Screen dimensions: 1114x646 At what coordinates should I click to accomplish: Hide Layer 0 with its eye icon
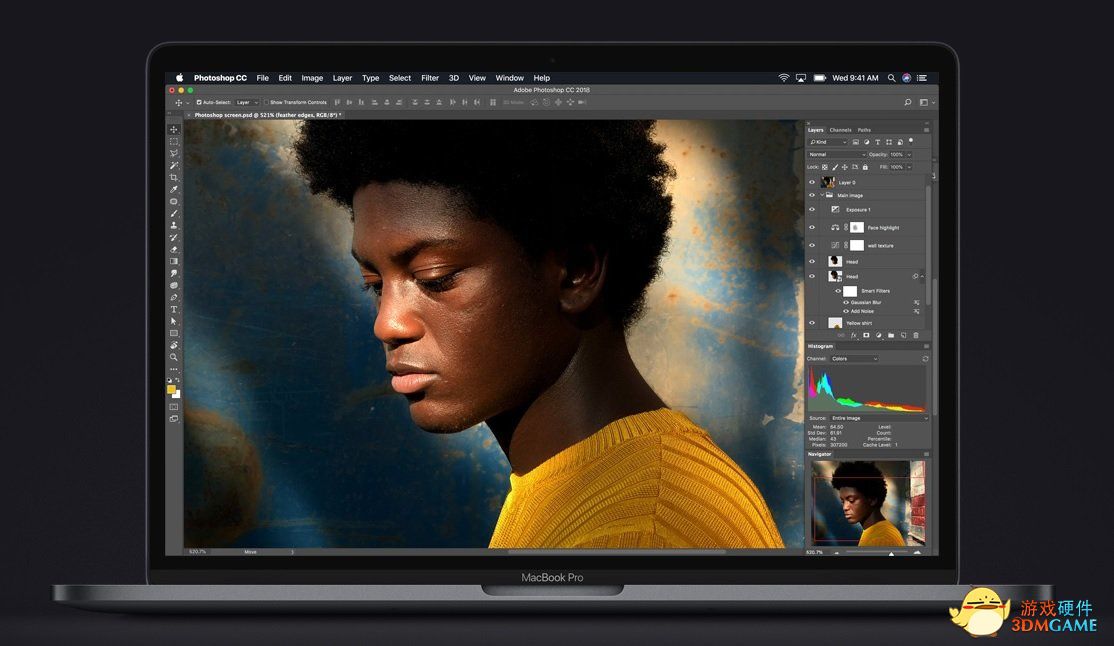(x=812, y=182)
